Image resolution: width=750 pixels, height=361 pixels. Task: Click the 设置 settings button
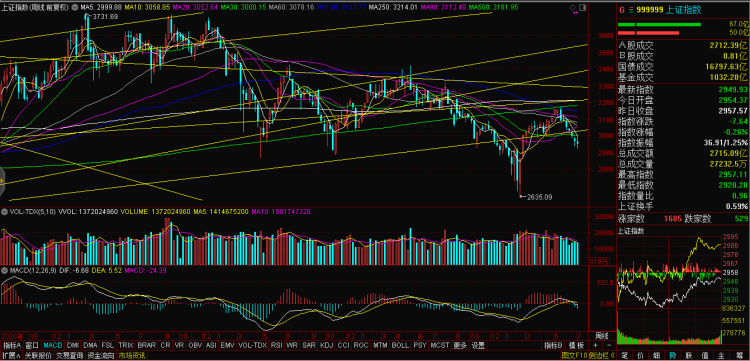pyautogui.click(x=477, y=345)
